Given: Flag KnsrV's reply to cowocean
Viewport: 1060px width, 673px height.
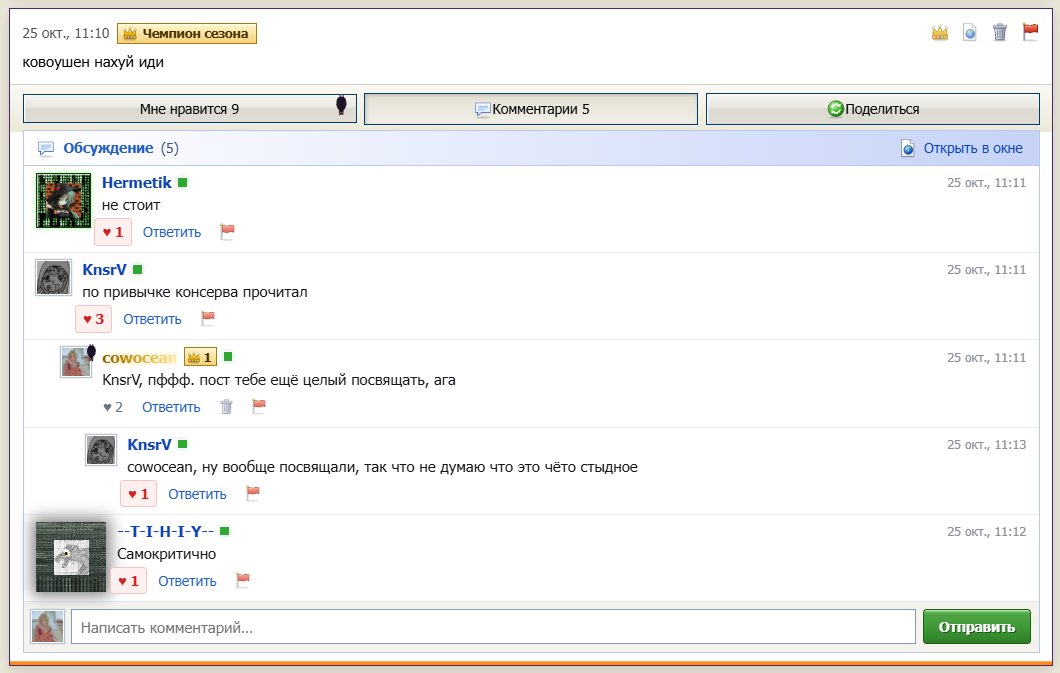Looking at the screenshot, I should click(253, 493).
